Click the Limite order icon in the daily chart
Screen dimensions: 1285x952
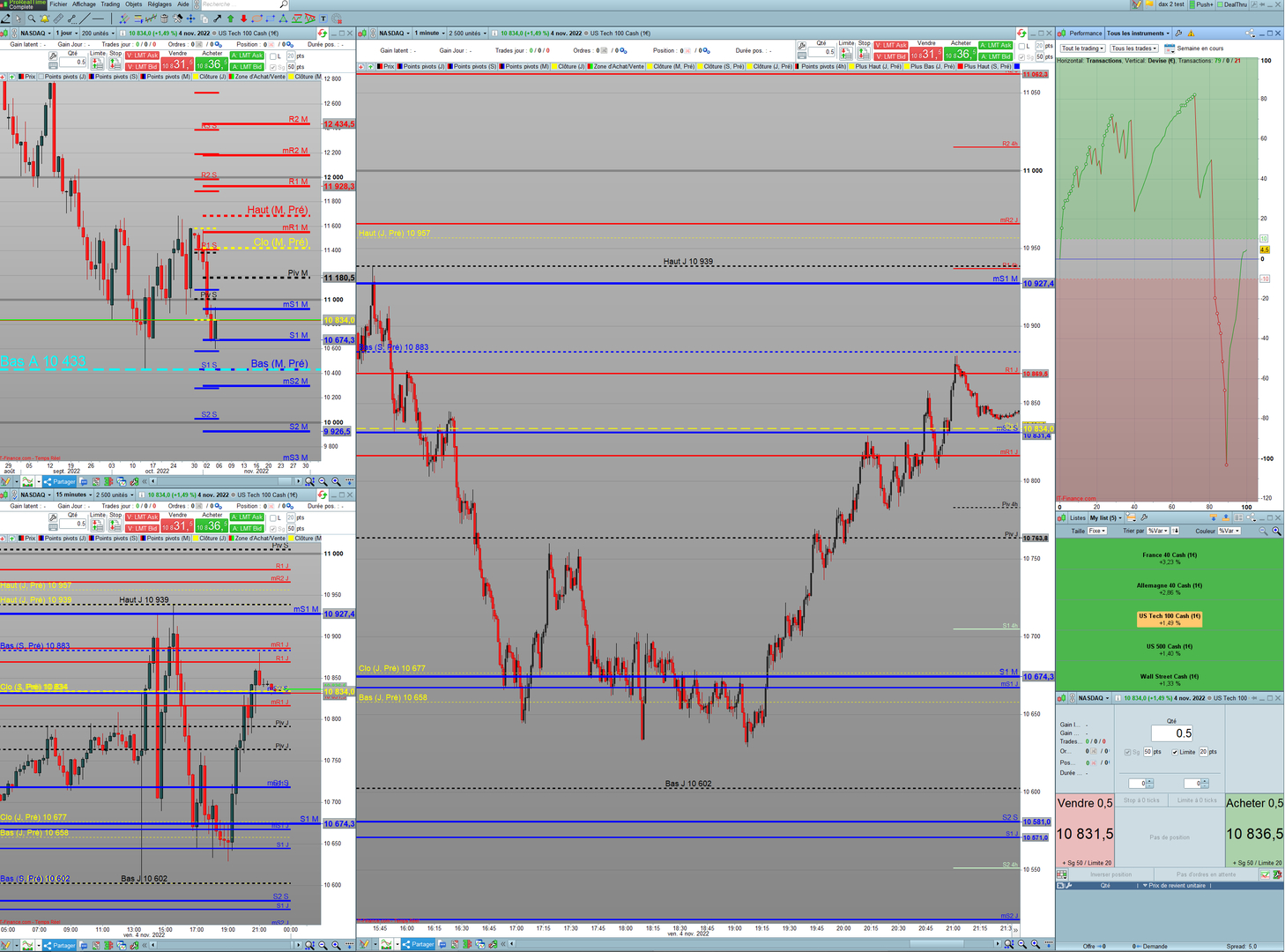coord(98,63)
